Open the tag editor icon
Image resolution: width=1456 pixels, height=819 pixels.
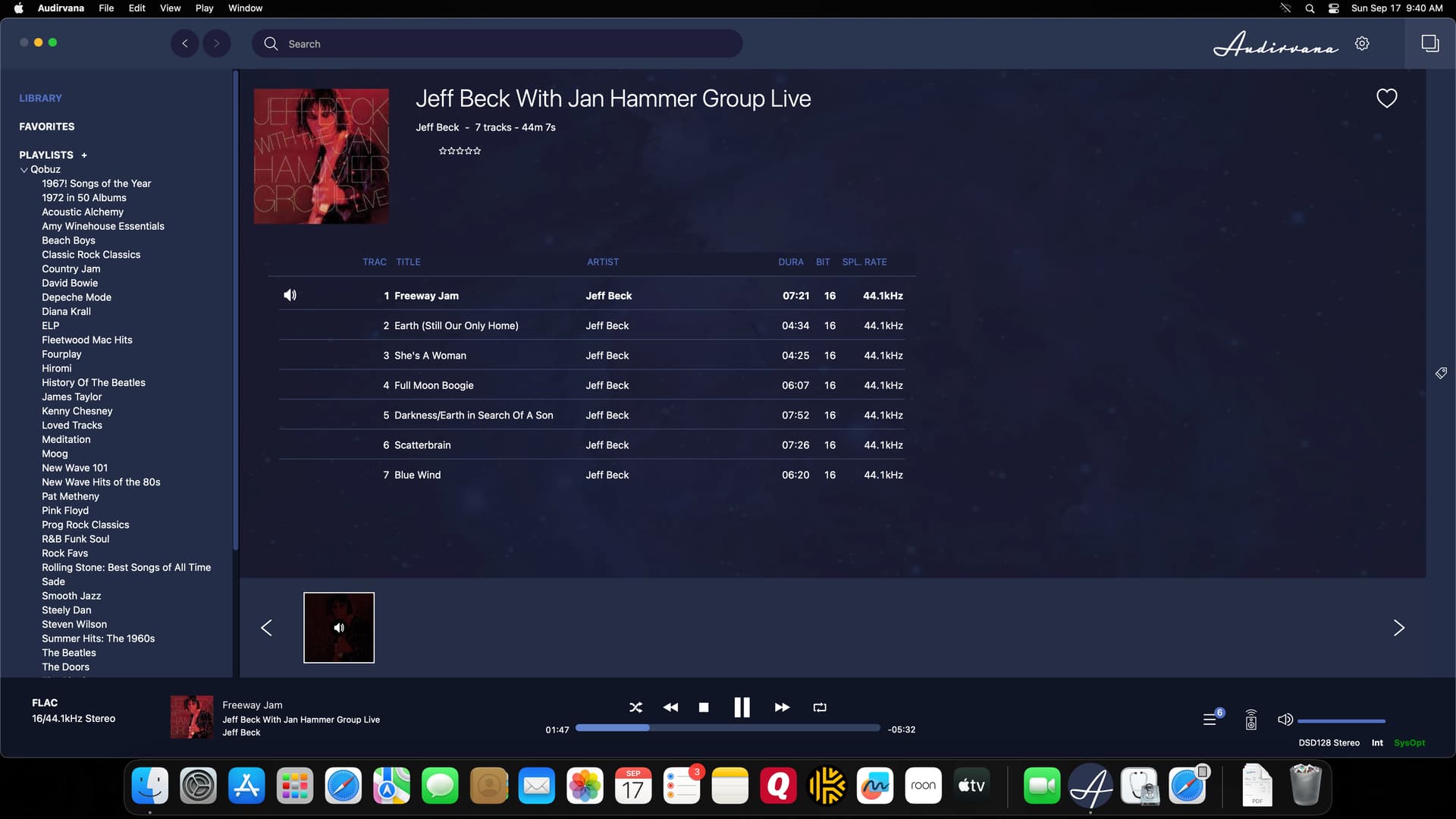(x=1441, y=372)
